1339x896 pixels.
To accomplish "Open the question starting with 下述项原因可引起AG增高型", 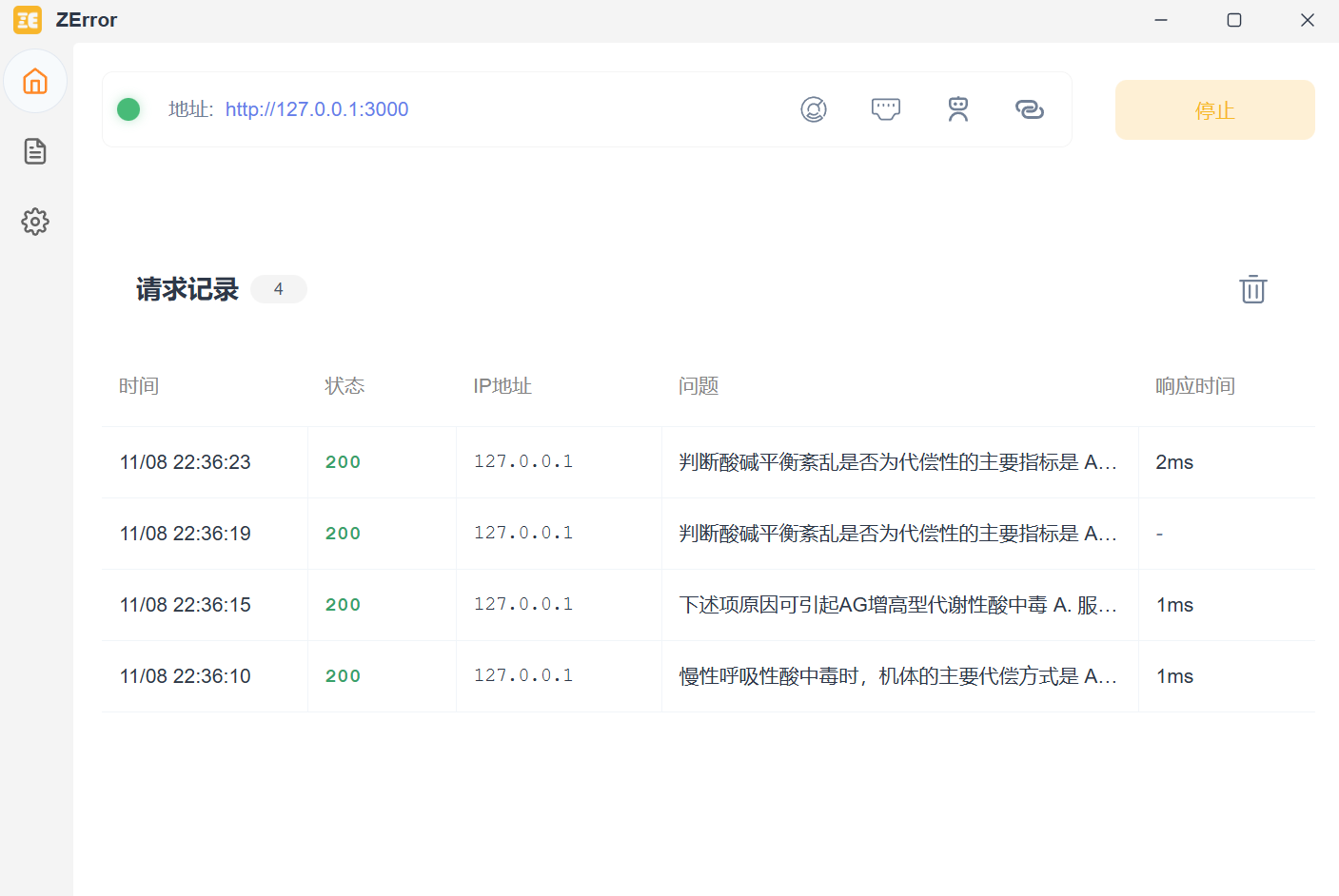I will 898,605.
